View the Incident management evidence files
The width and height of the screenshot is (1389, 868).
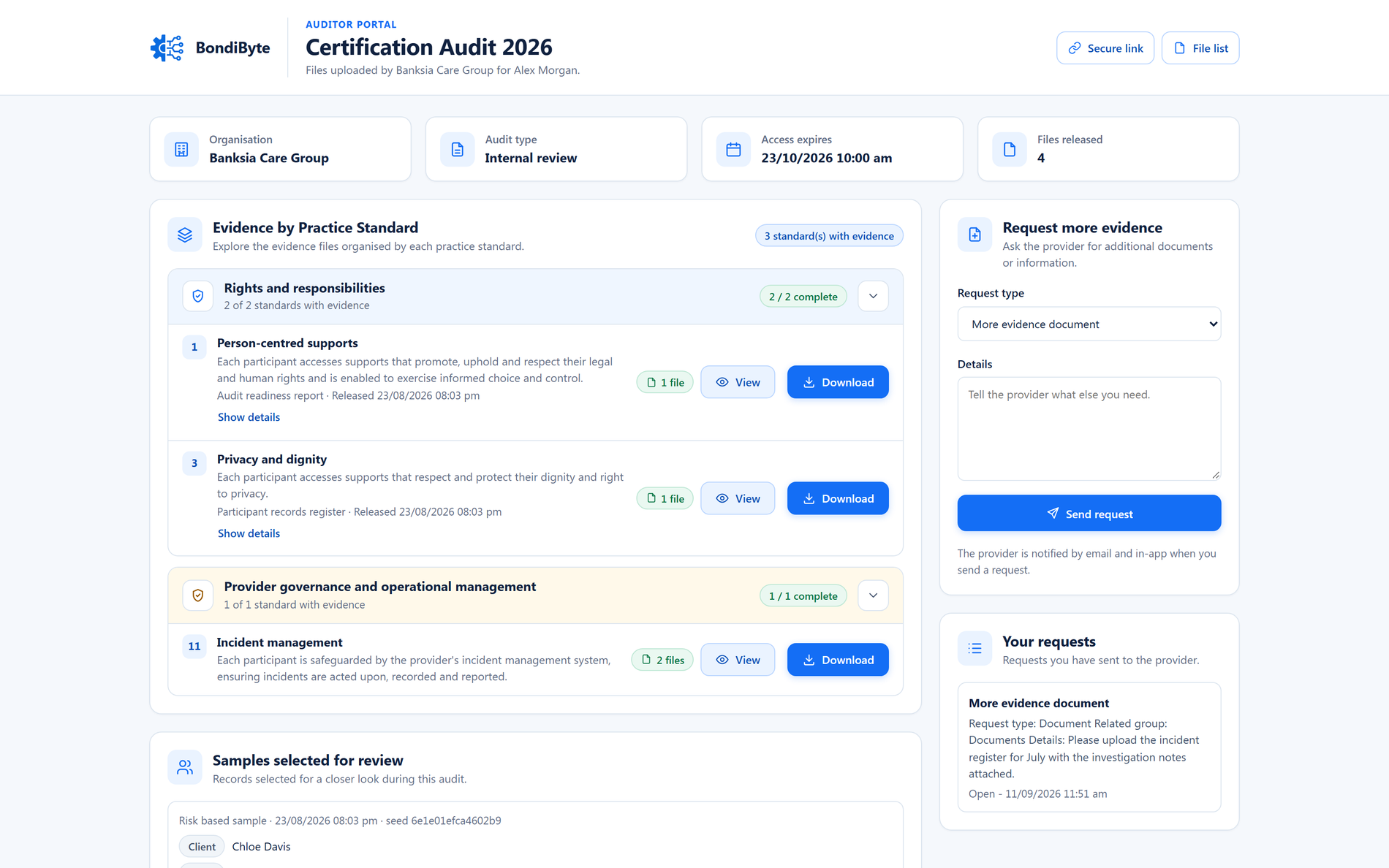coord(738,660)
